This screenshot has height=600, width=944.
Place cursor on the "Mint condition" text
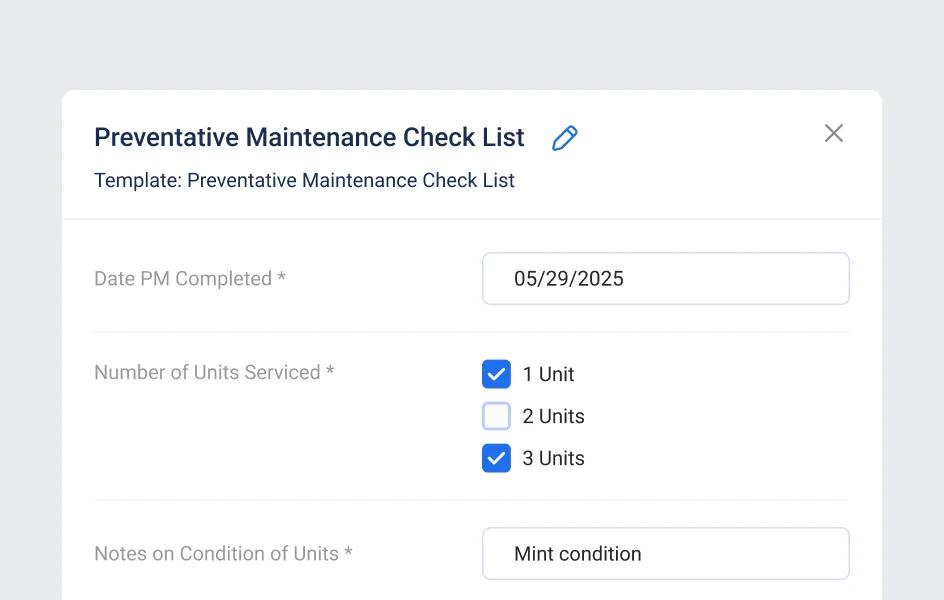tap(577, 554)
